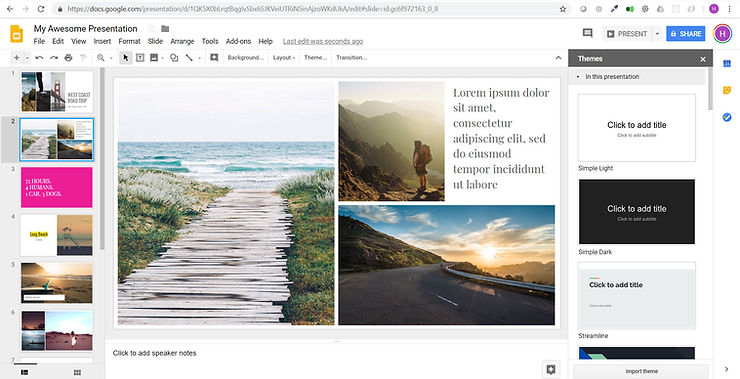Select slide 1 West Coast Road Trip thumbnail

tap(57, 92)
